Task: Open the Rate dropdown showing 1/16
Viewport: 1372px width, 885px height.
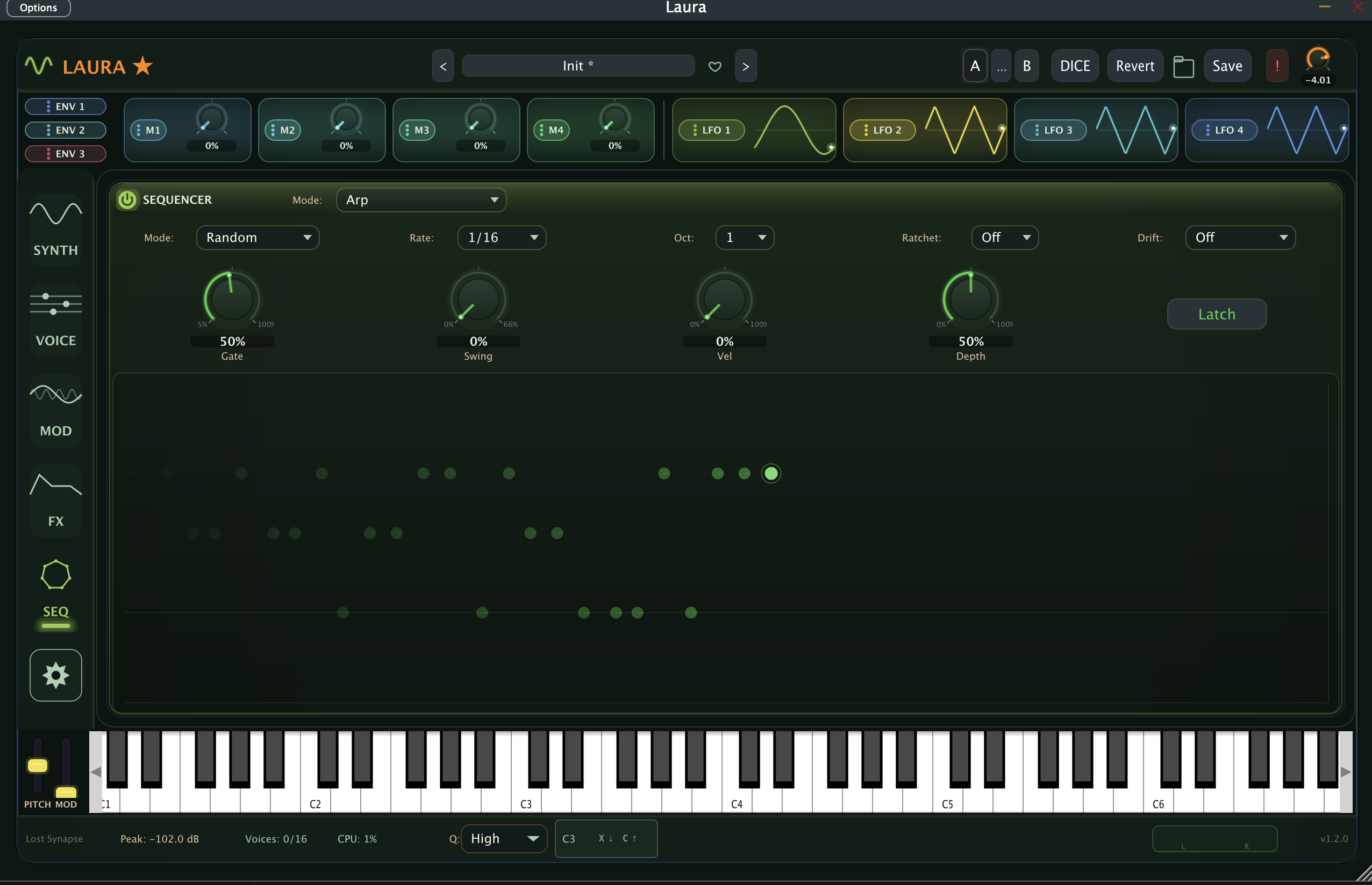Action: click(502, 237)
